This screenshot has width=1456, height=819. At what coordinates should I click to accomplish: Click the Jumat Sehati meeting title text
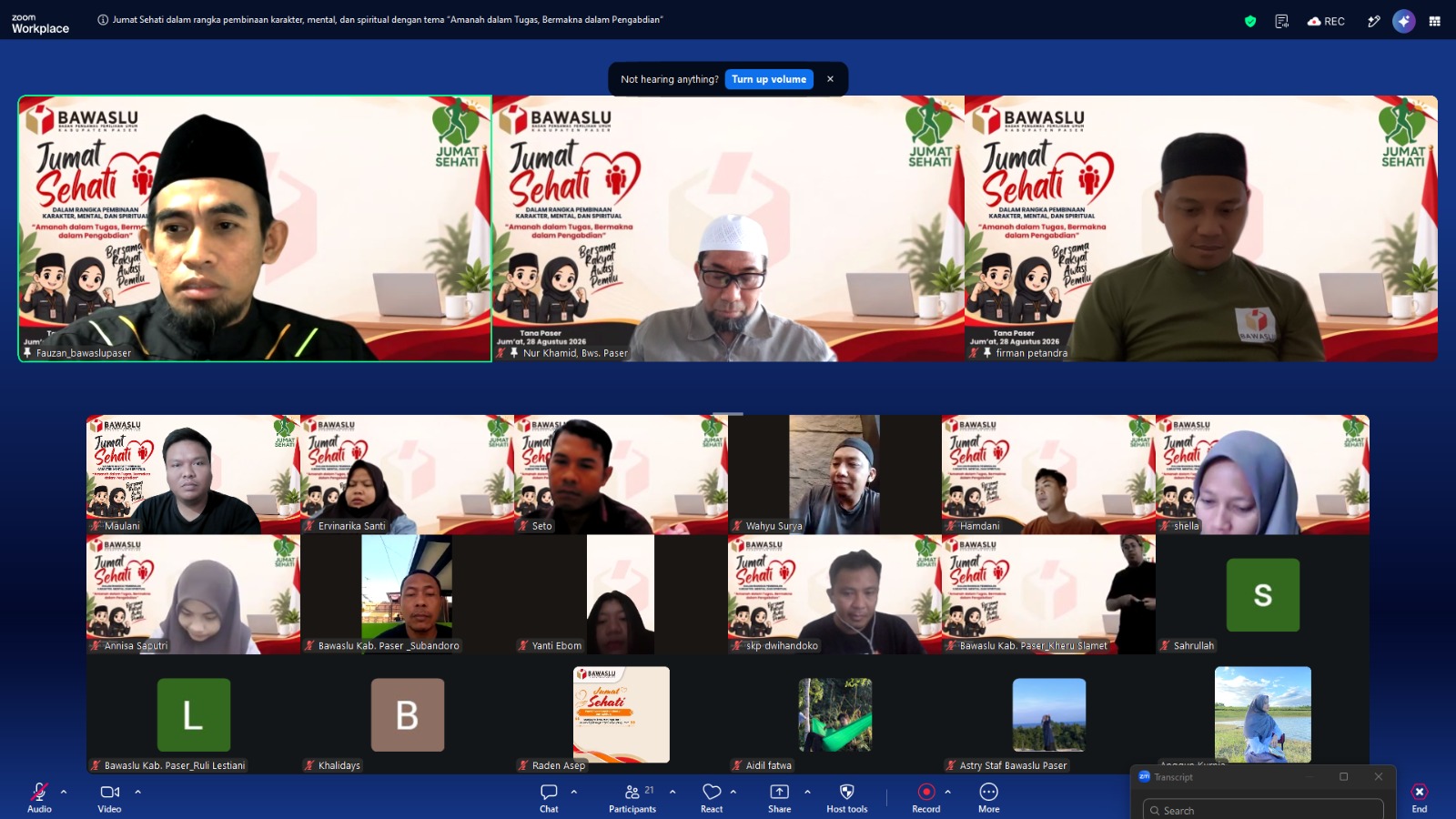[x=388, y=20]
